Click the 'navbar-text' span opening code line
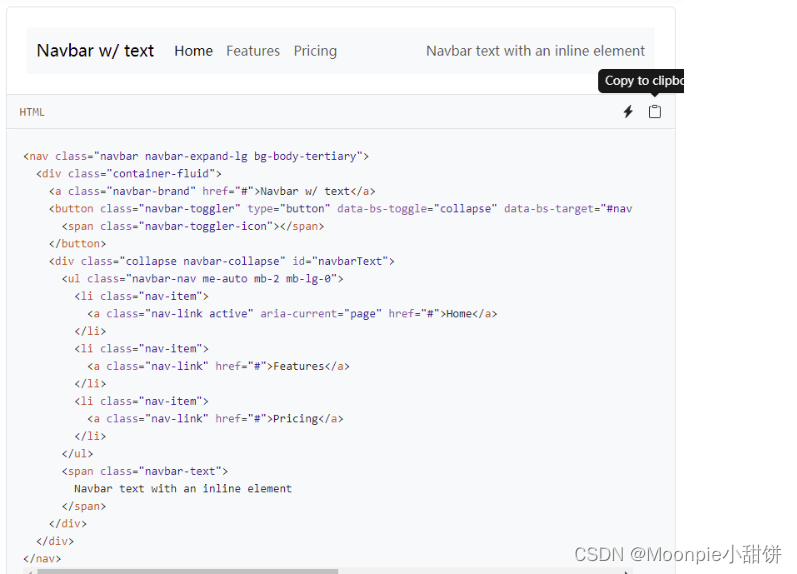 145,471
